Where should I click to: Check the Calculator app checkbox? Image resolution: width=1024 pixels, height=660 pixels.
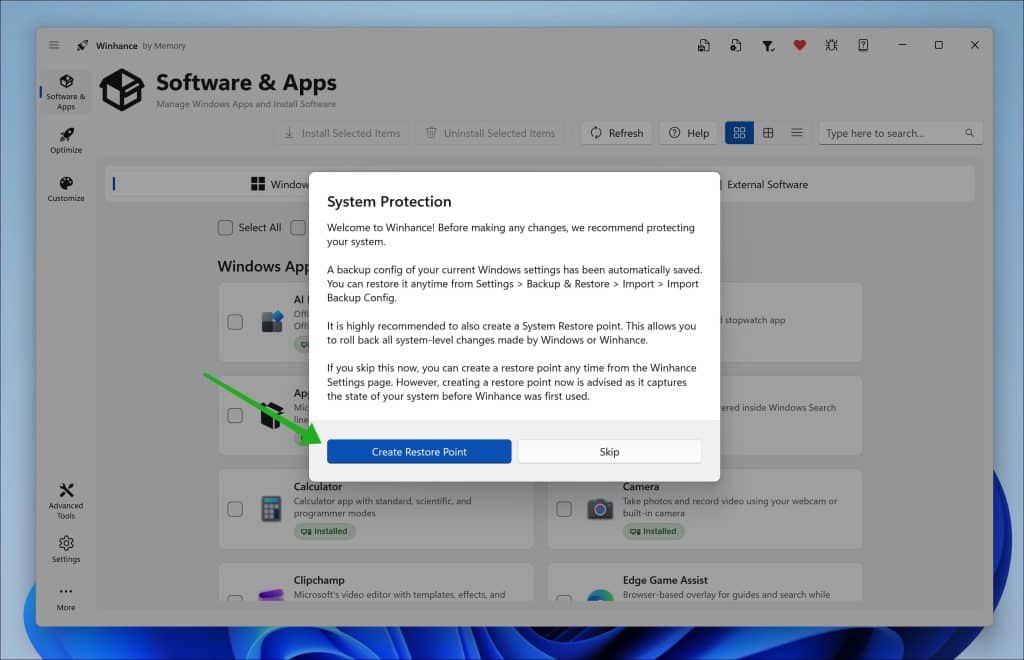pyautogui.click(x=235, y=509)
